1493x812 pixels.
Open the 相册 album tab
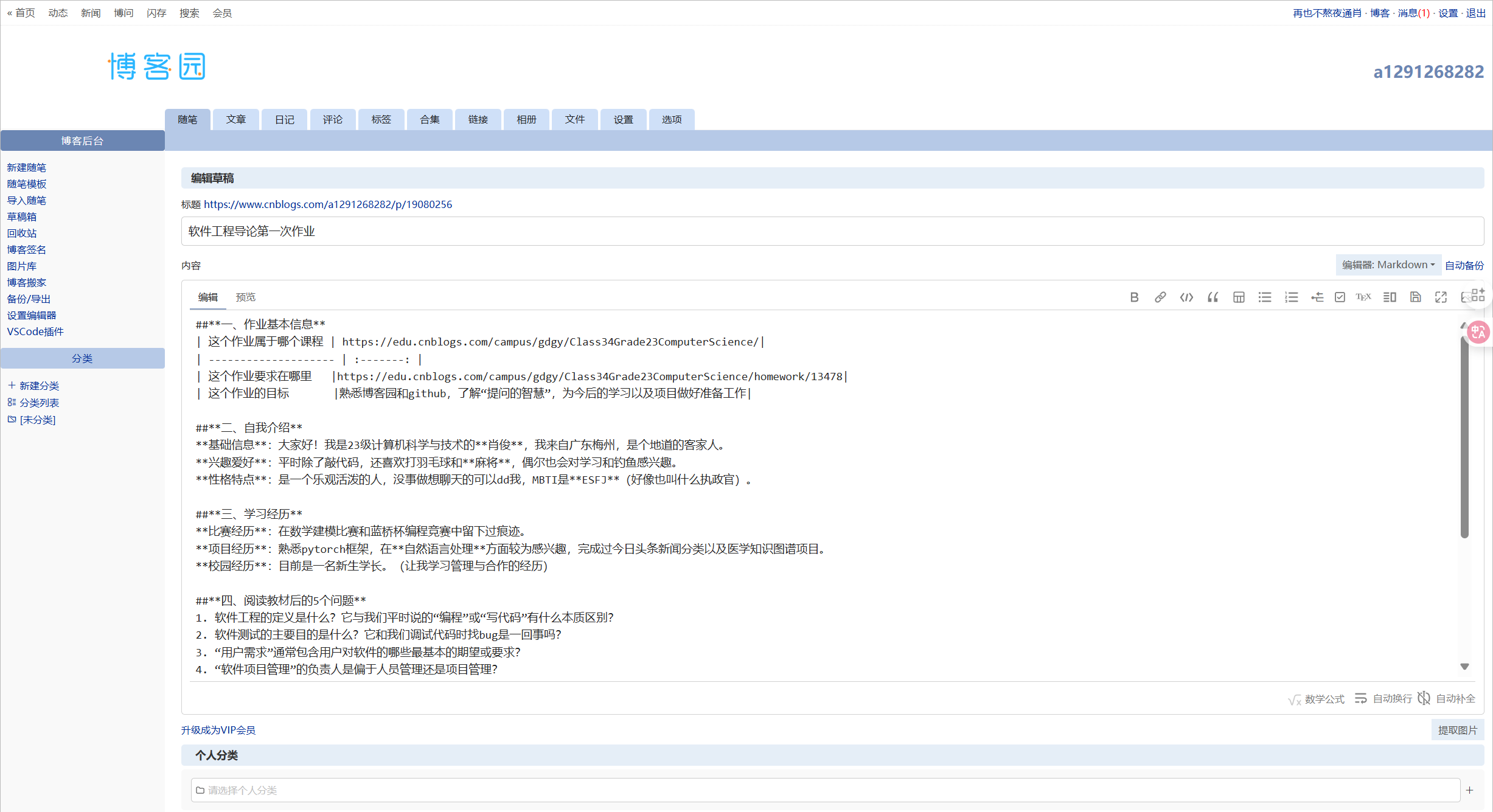(x=526, y=120)
